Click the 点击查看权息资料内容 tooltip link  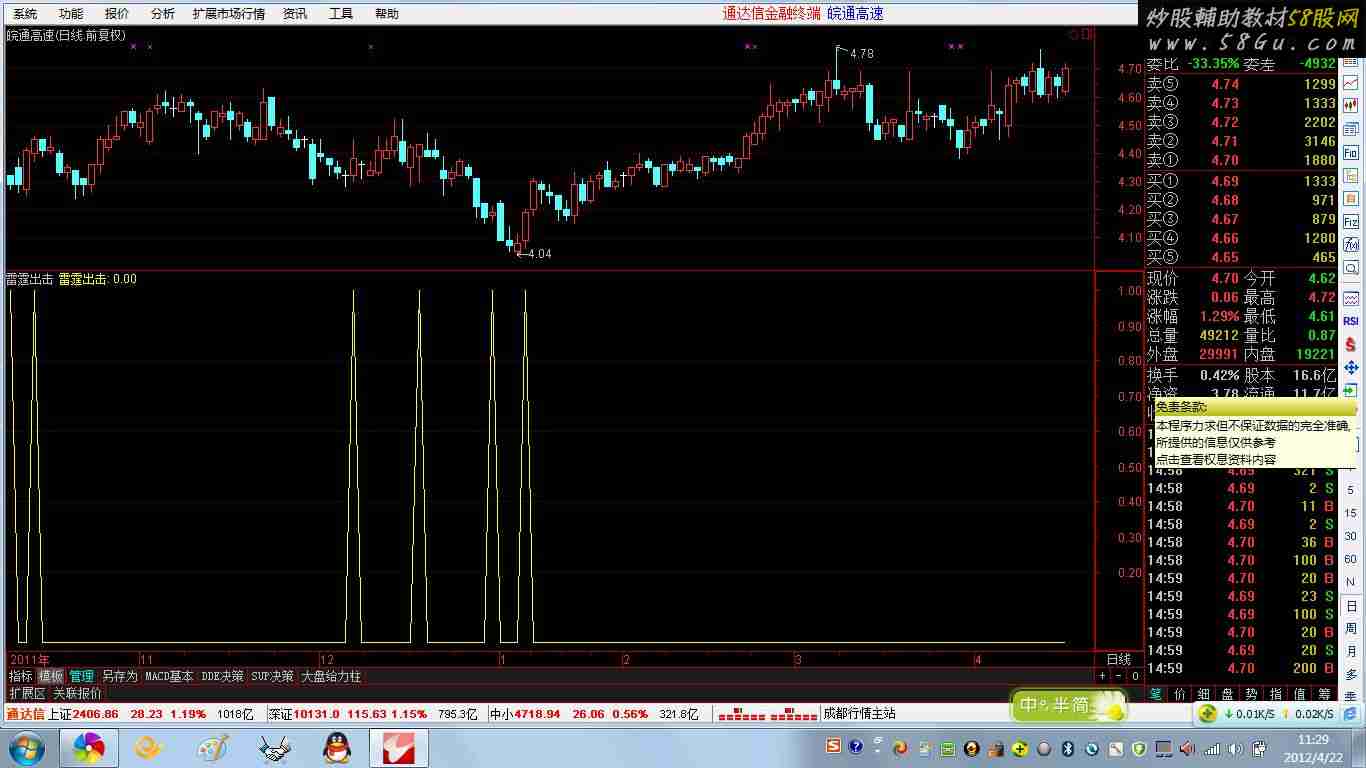point(1216,459)
